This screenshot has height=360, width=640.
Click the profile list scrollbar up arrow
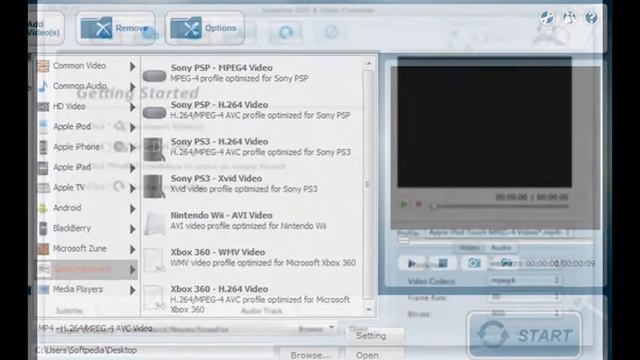tap(369, 63)
